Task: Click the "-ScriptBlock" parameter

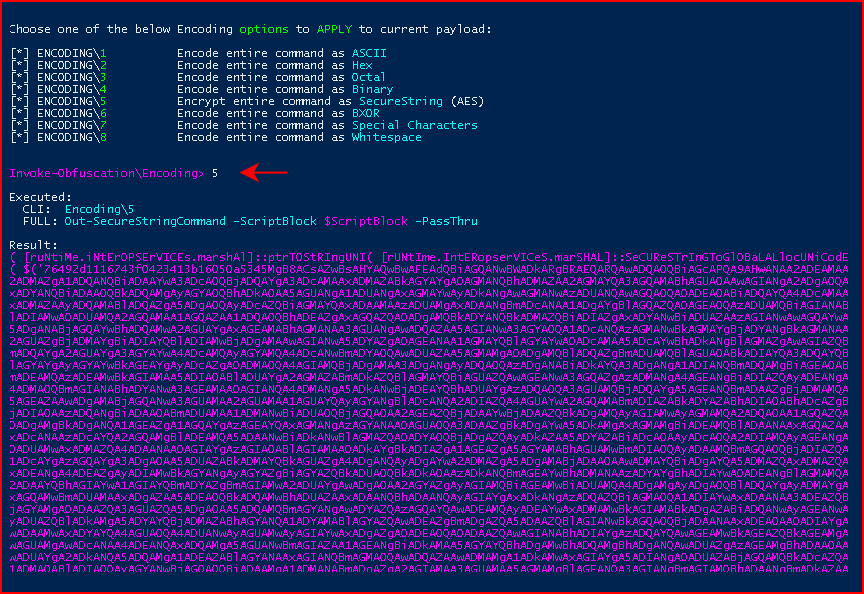Action: click(x=274, y=222)
